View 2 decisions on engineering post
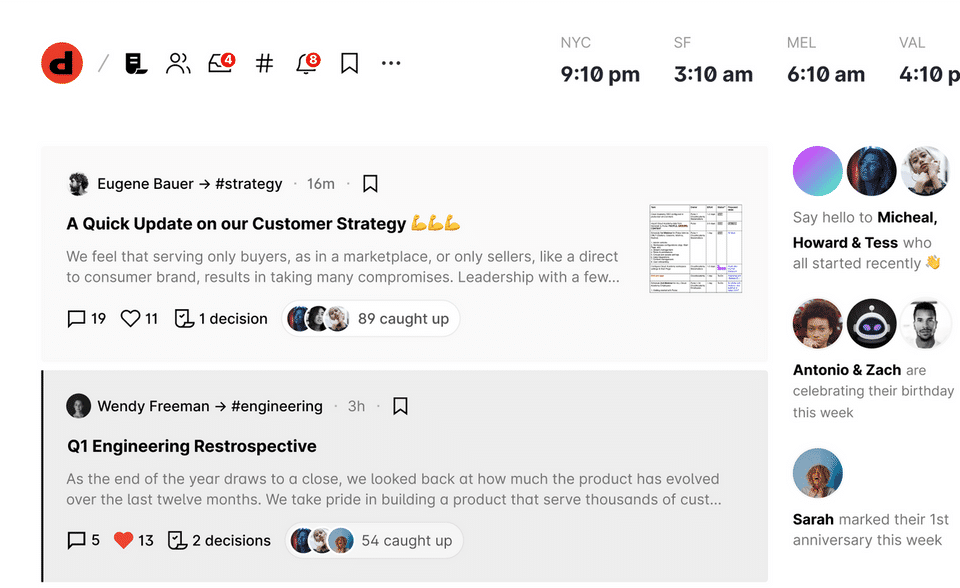 point(219,541)
